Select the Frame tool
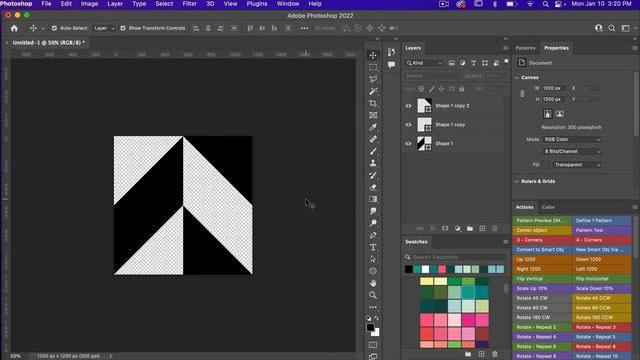Image resolution: width=640 pixels, height=360 pixels. (x=373, y=115)
